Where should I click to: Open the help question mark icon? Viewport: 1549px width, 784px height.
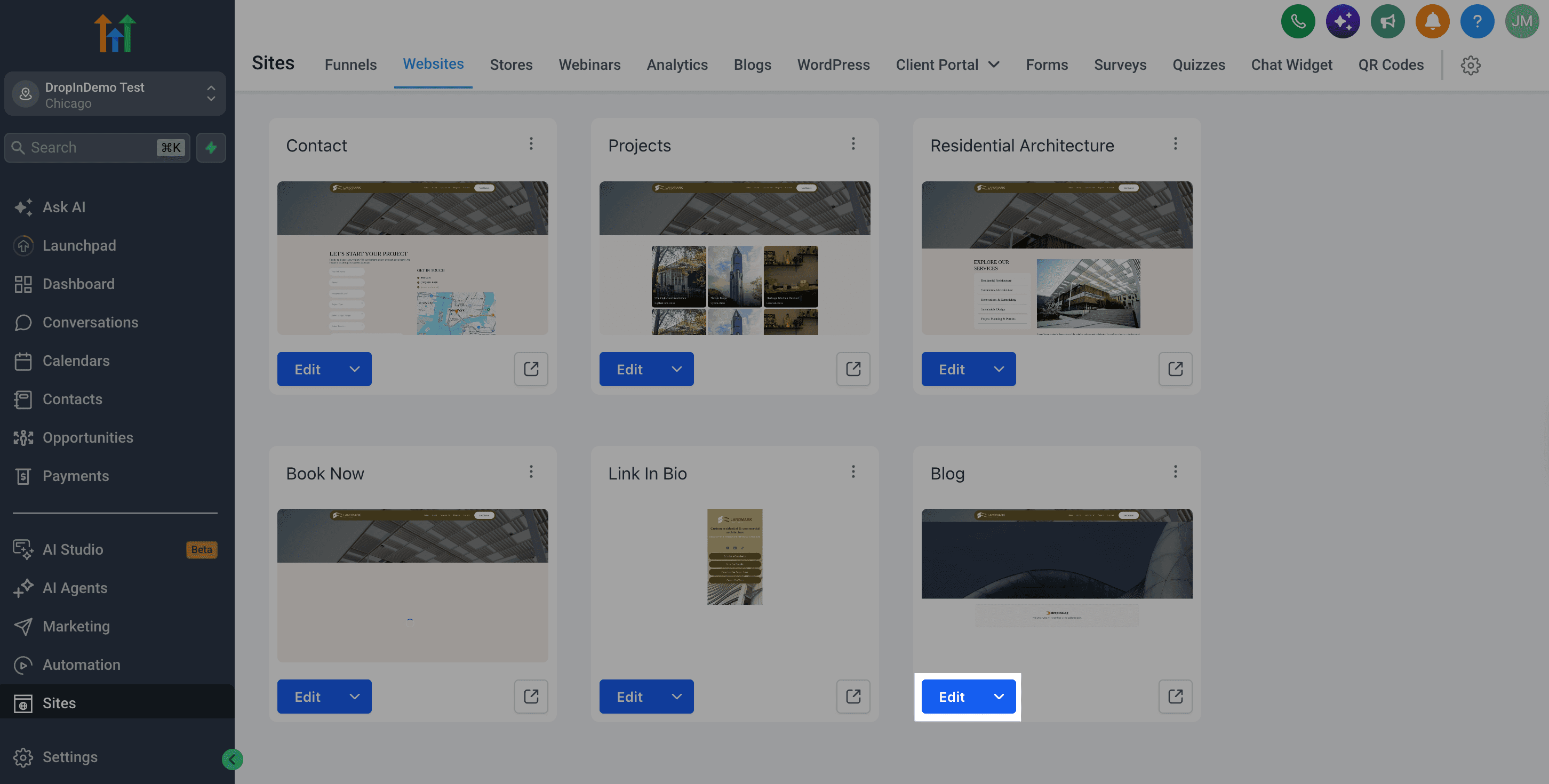click(x=1477, y=22)
